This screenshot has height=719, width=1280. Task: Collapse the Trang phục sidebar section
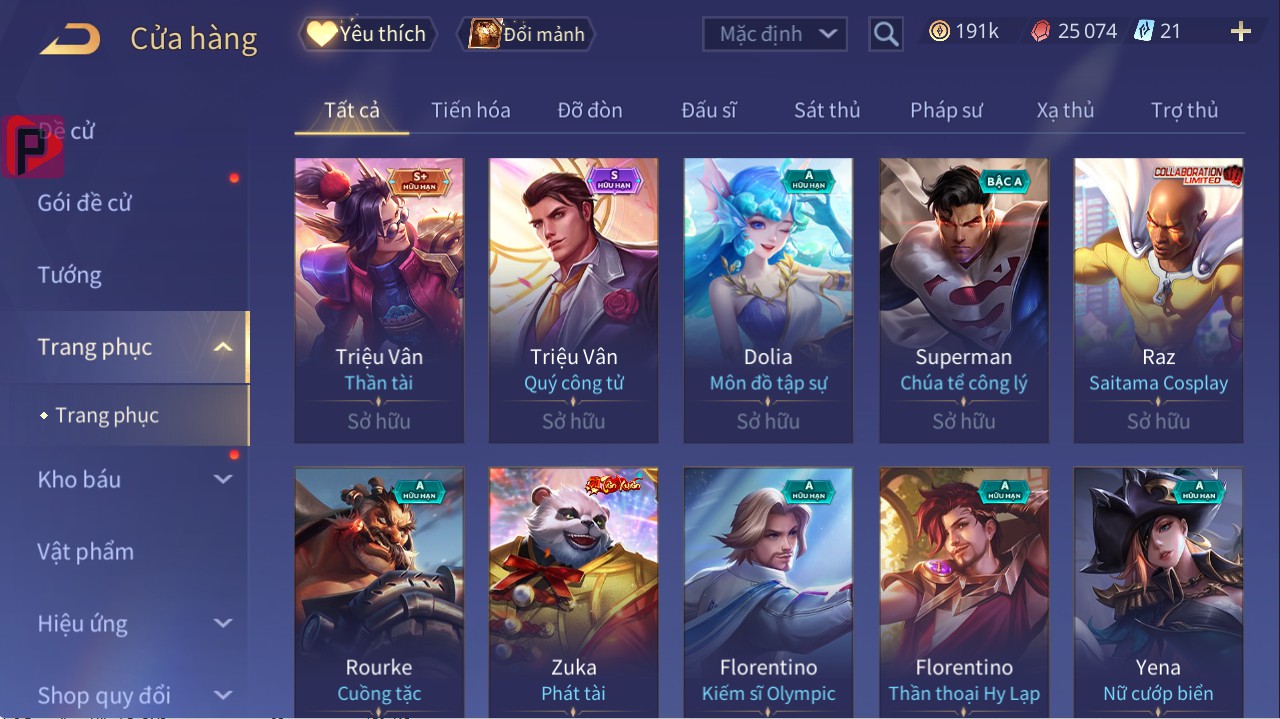click(223, 347)
